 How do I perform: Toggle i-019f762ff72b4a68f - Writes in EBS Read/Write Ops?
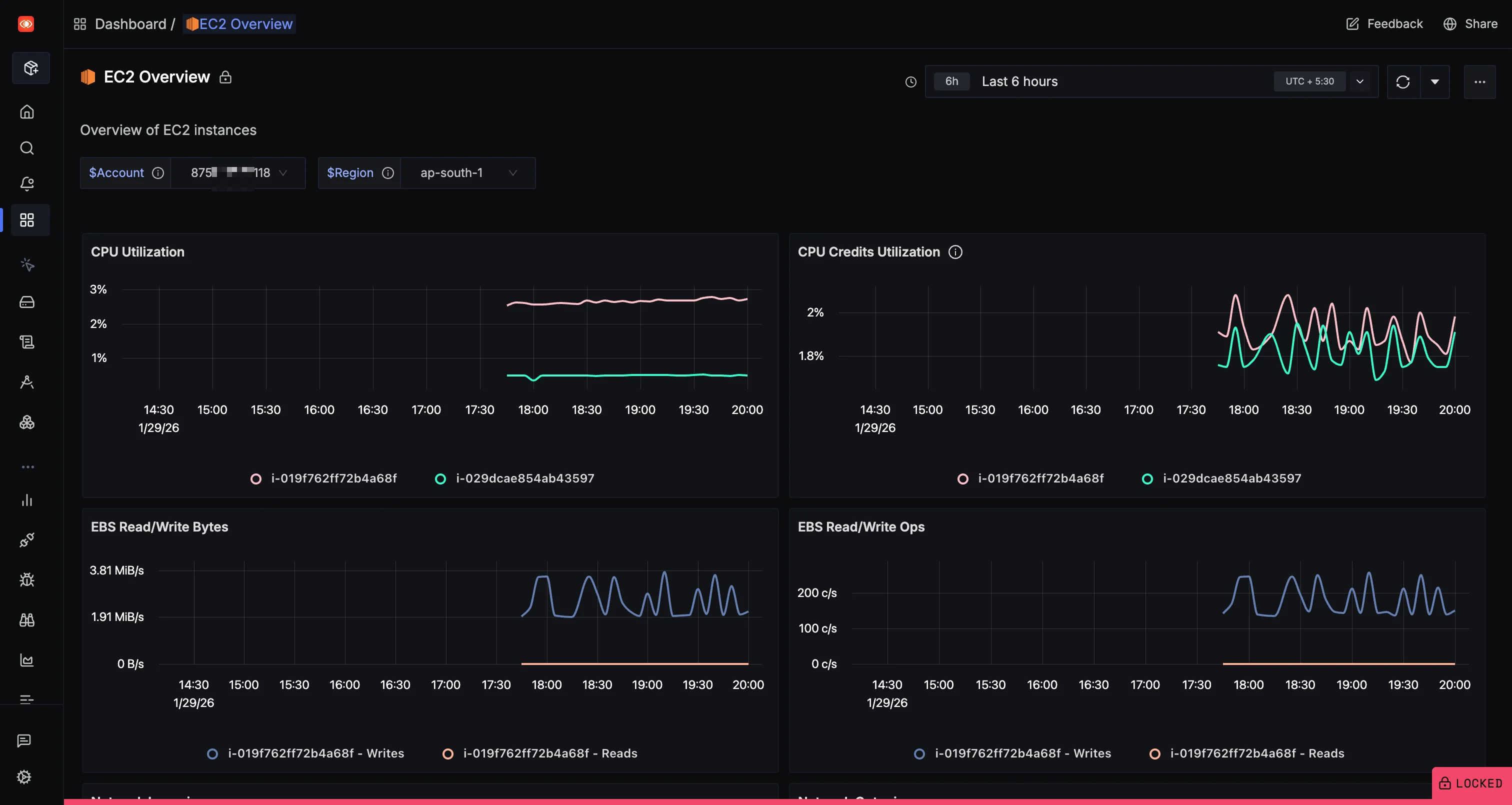click(1022, 753)
